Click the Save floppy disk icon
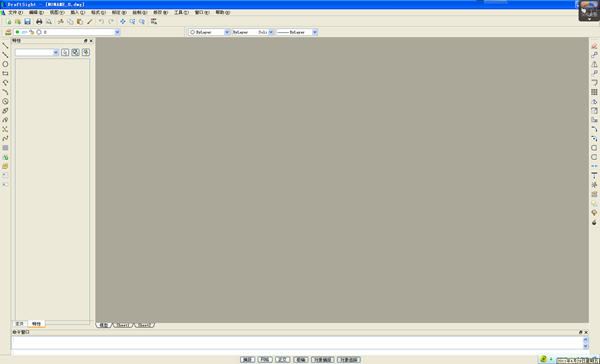This screenshot has height=364, width=600. coord(27,22)
